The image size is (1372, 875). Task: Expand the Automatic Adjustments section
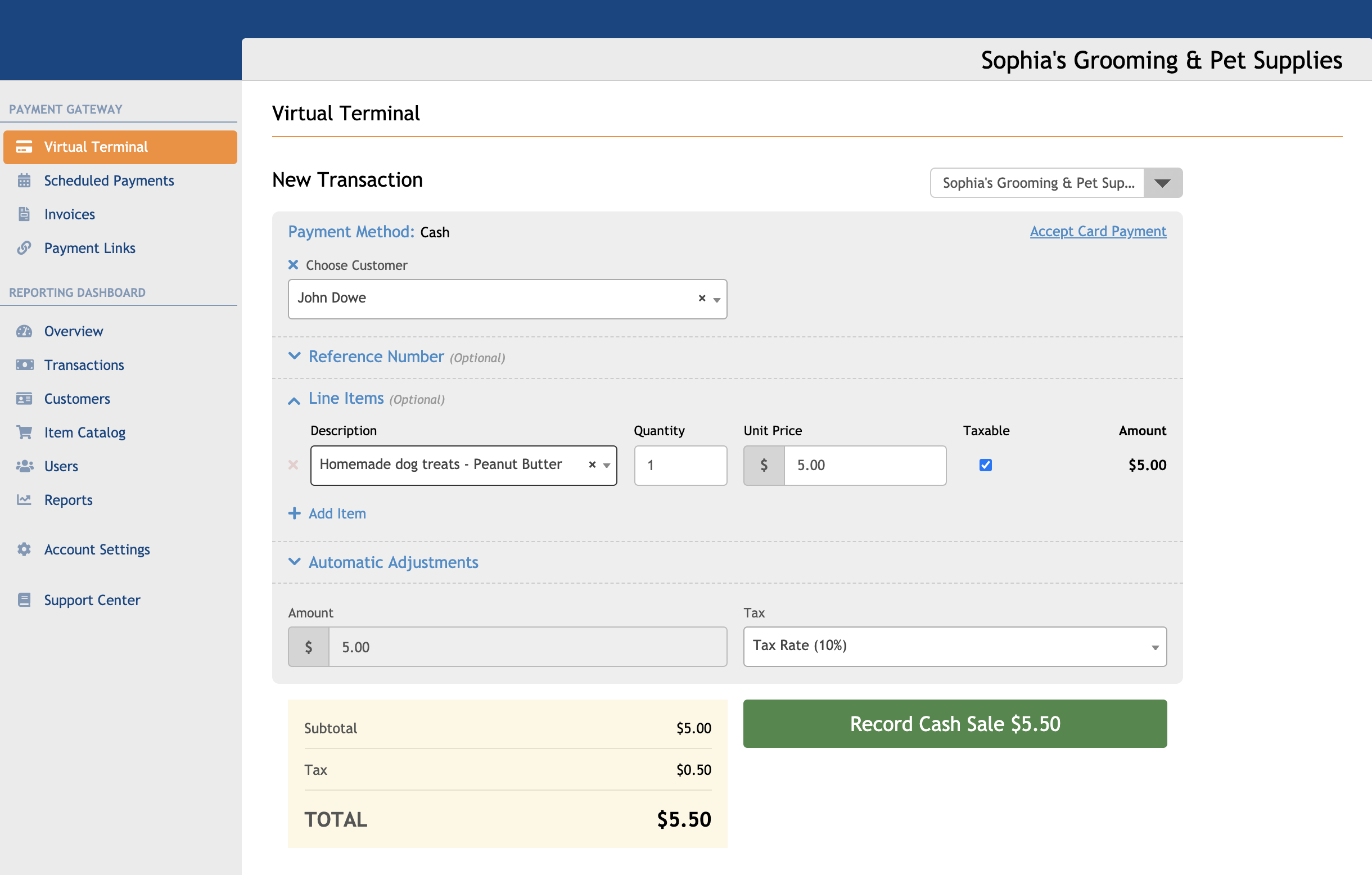[393, 562]
